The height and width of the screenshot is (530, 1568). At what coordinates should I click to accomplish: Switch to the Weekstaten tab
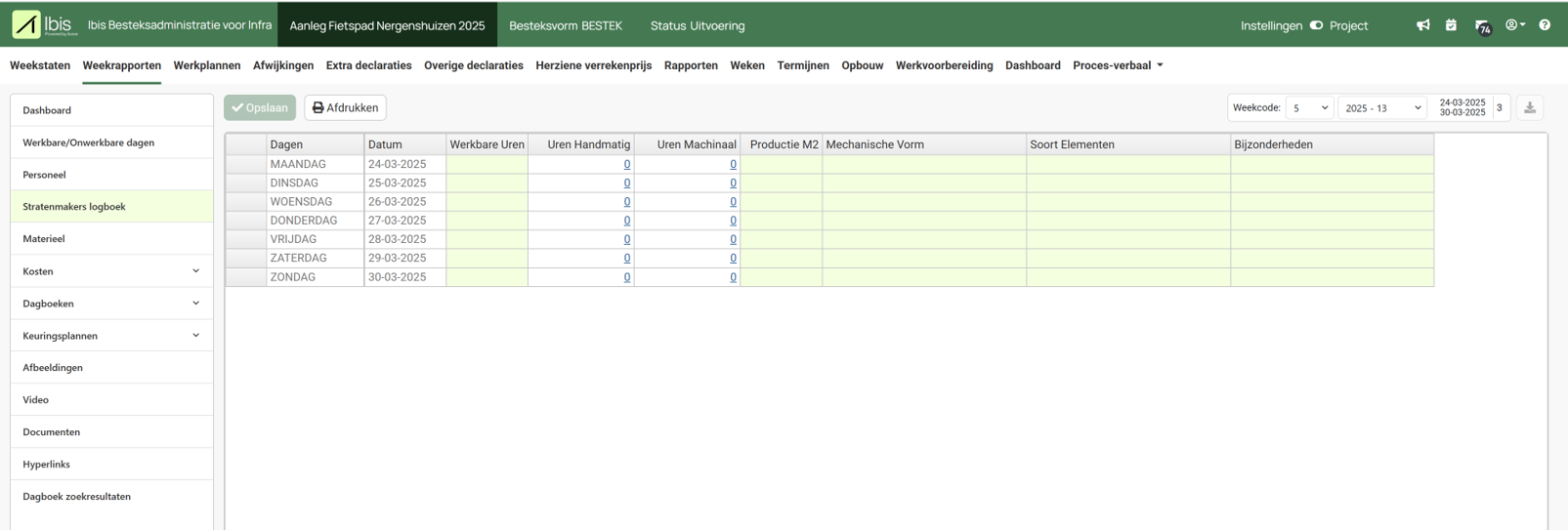point(40,65)
